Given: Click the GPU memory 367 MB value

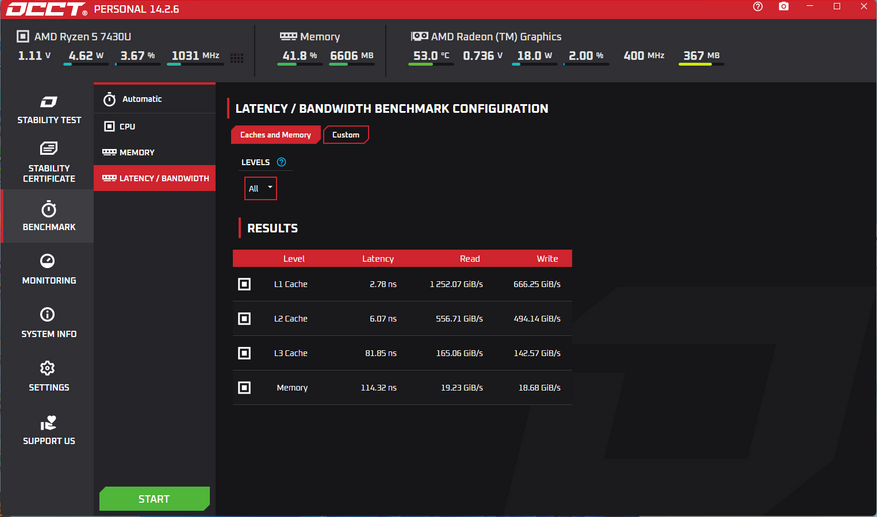Looking at the screenshot, I should coord(701,55).
